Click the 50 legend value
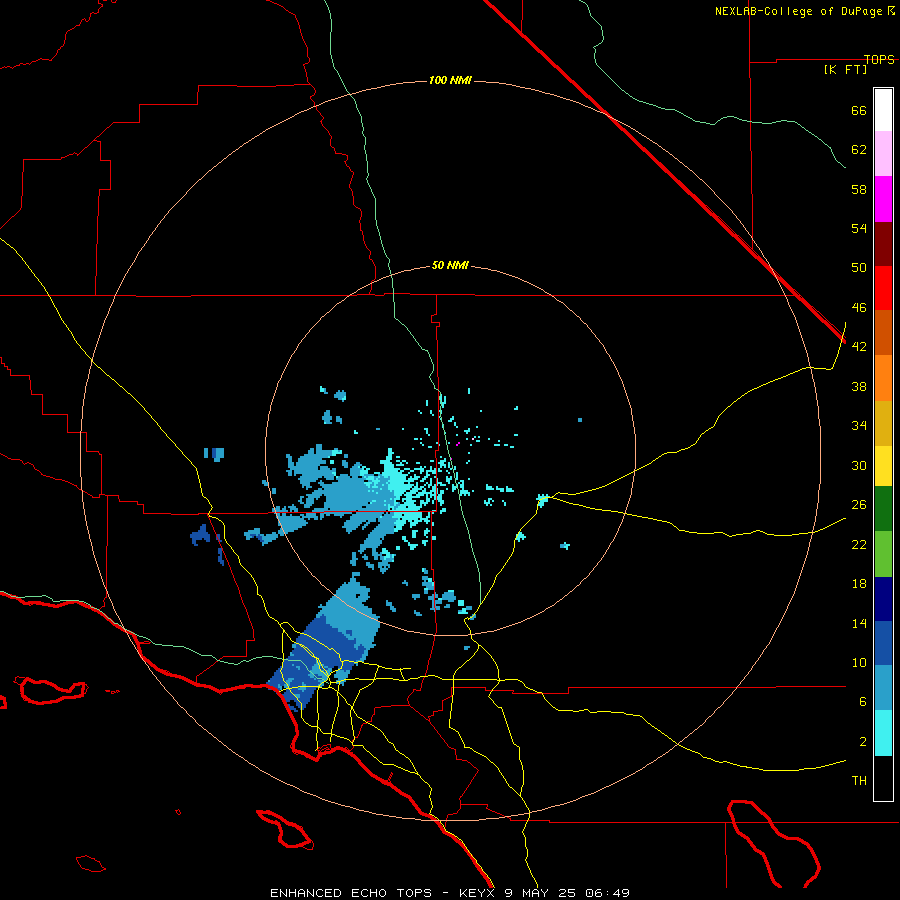 (859, 268)
